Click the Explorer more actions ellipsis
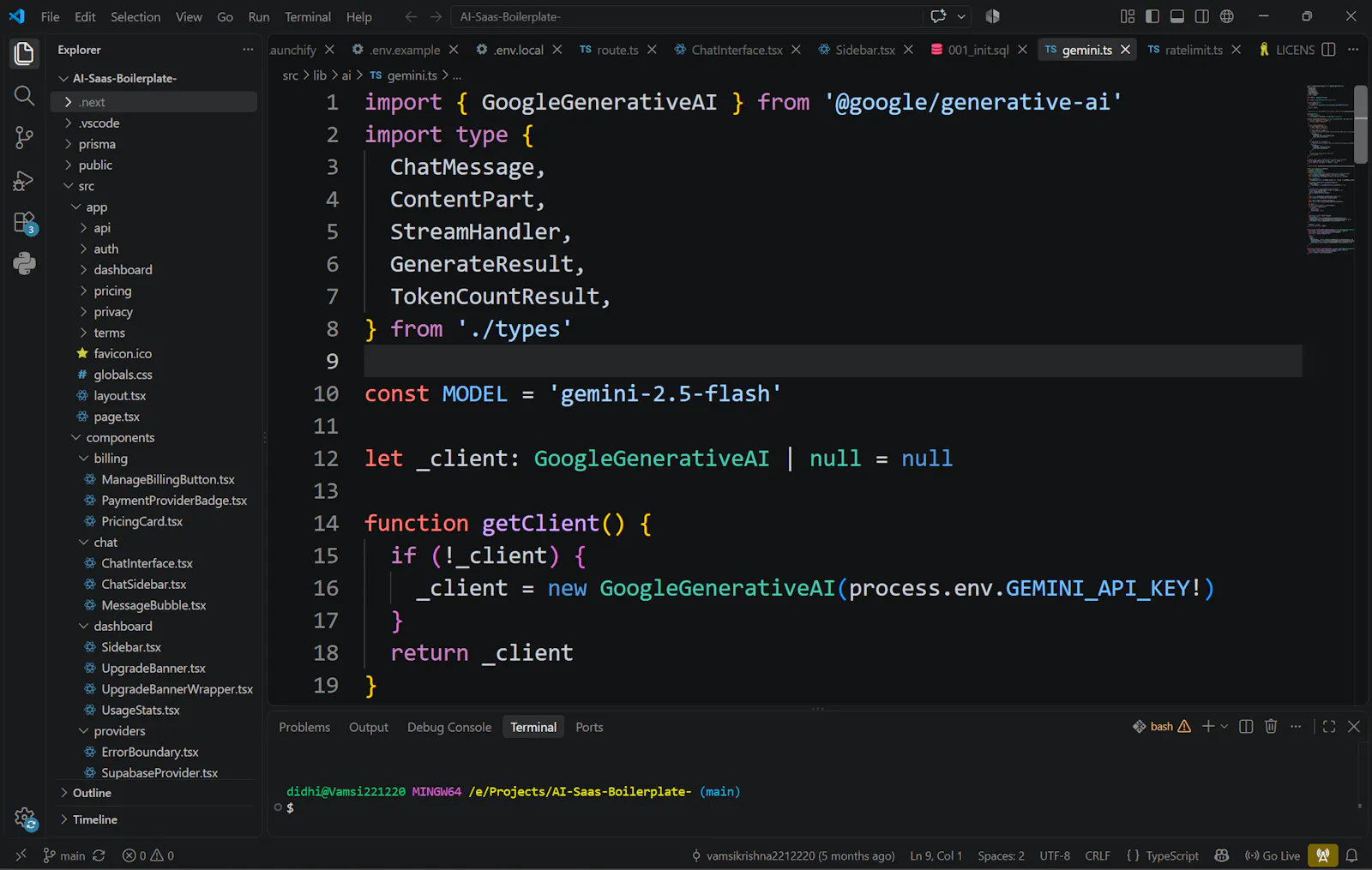The image size is (1372, 870). coord(248,50)
